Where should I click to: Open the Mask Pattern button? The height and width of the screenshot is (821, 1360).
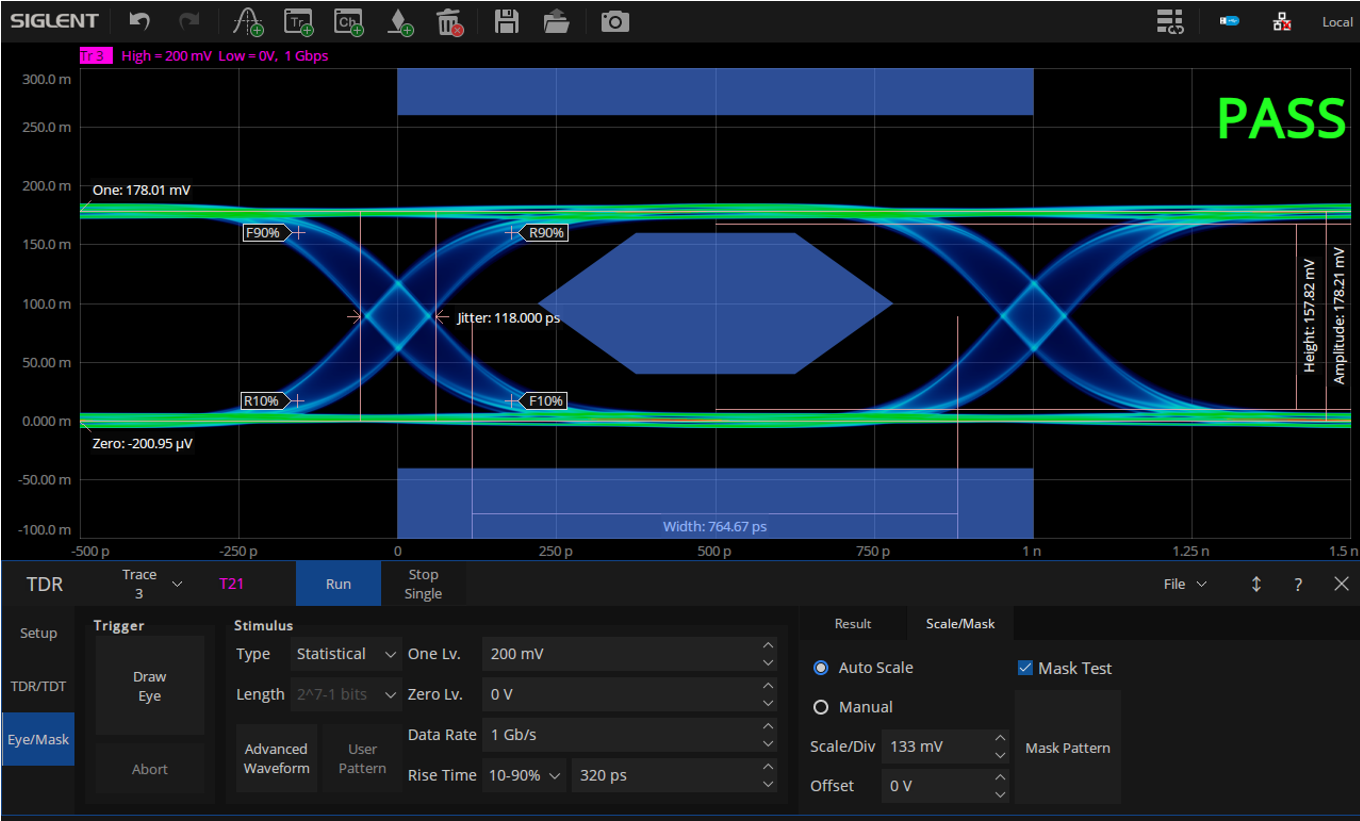1067,748
